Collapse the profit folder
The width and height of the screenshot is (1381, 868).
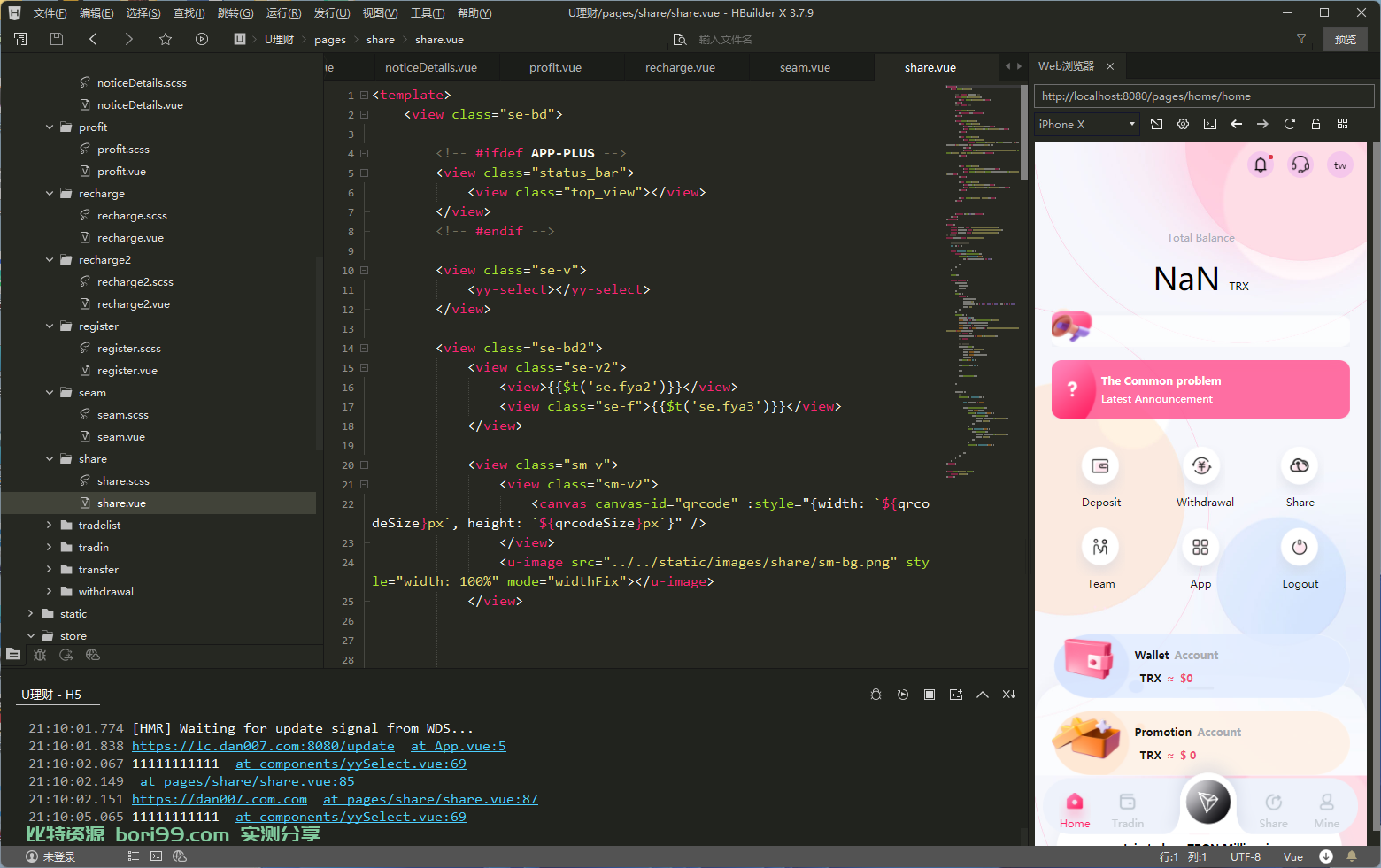pos(50,127)
